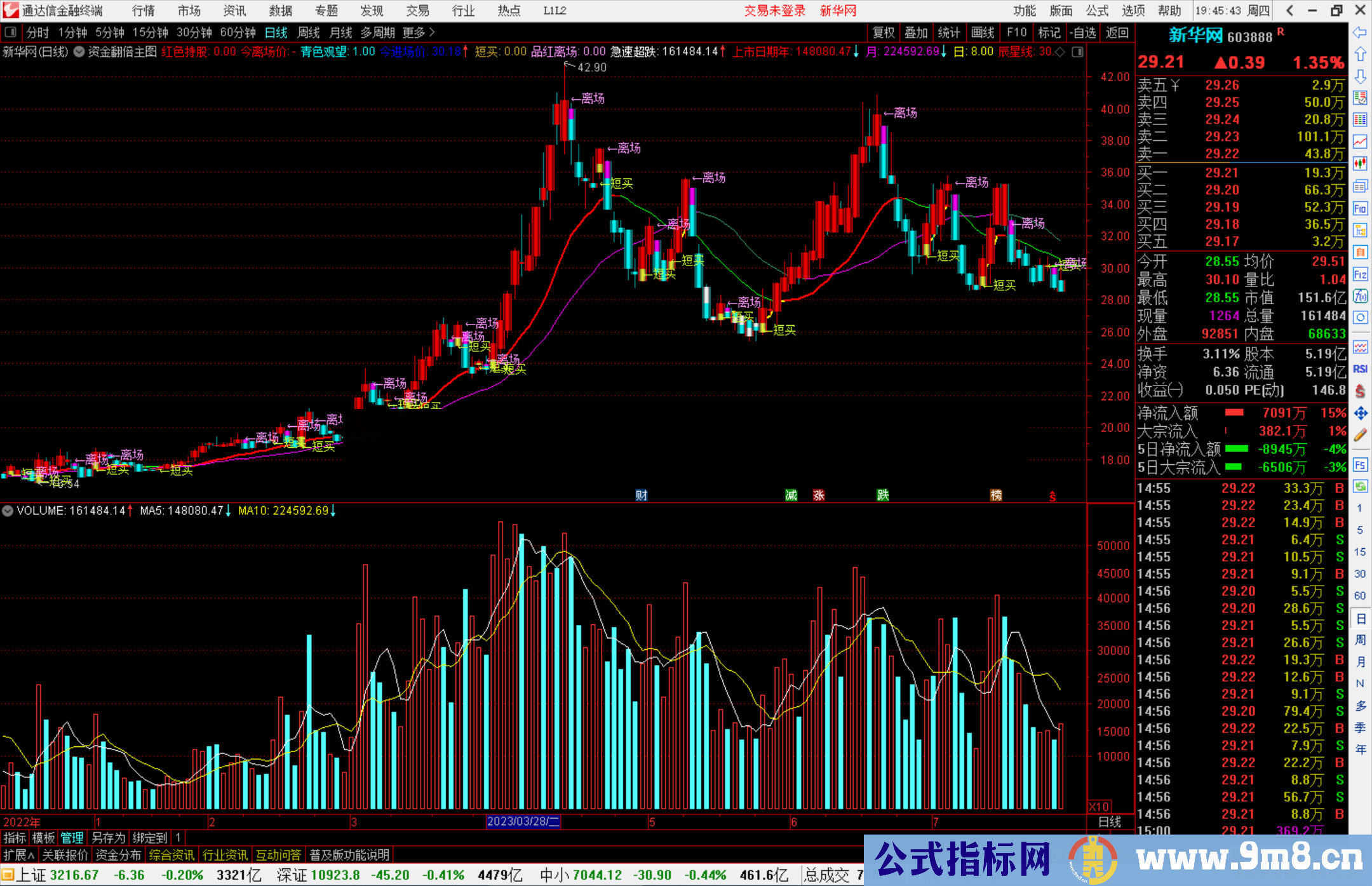This screenshot has width=1372, height=886.
Task: Expand the 扩展 panel toggle
Action: [18, 855]
